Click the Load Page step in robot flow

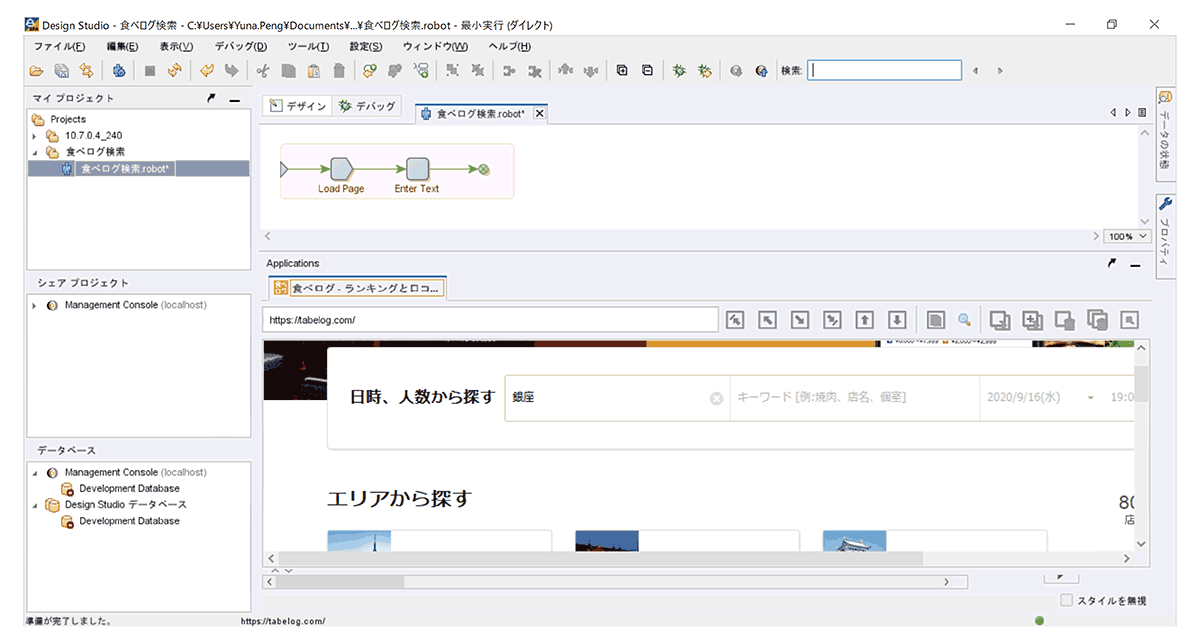[340, 169]
